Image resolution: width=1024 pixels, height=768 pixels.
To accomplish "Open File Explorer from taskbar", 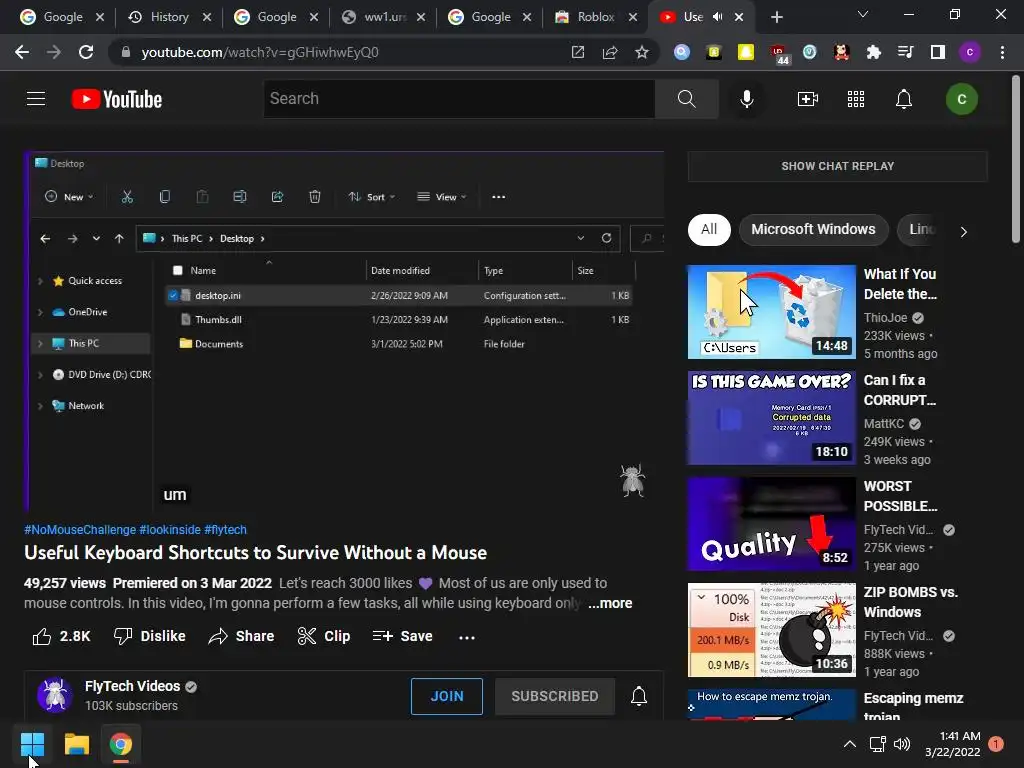I will point(76,744).
